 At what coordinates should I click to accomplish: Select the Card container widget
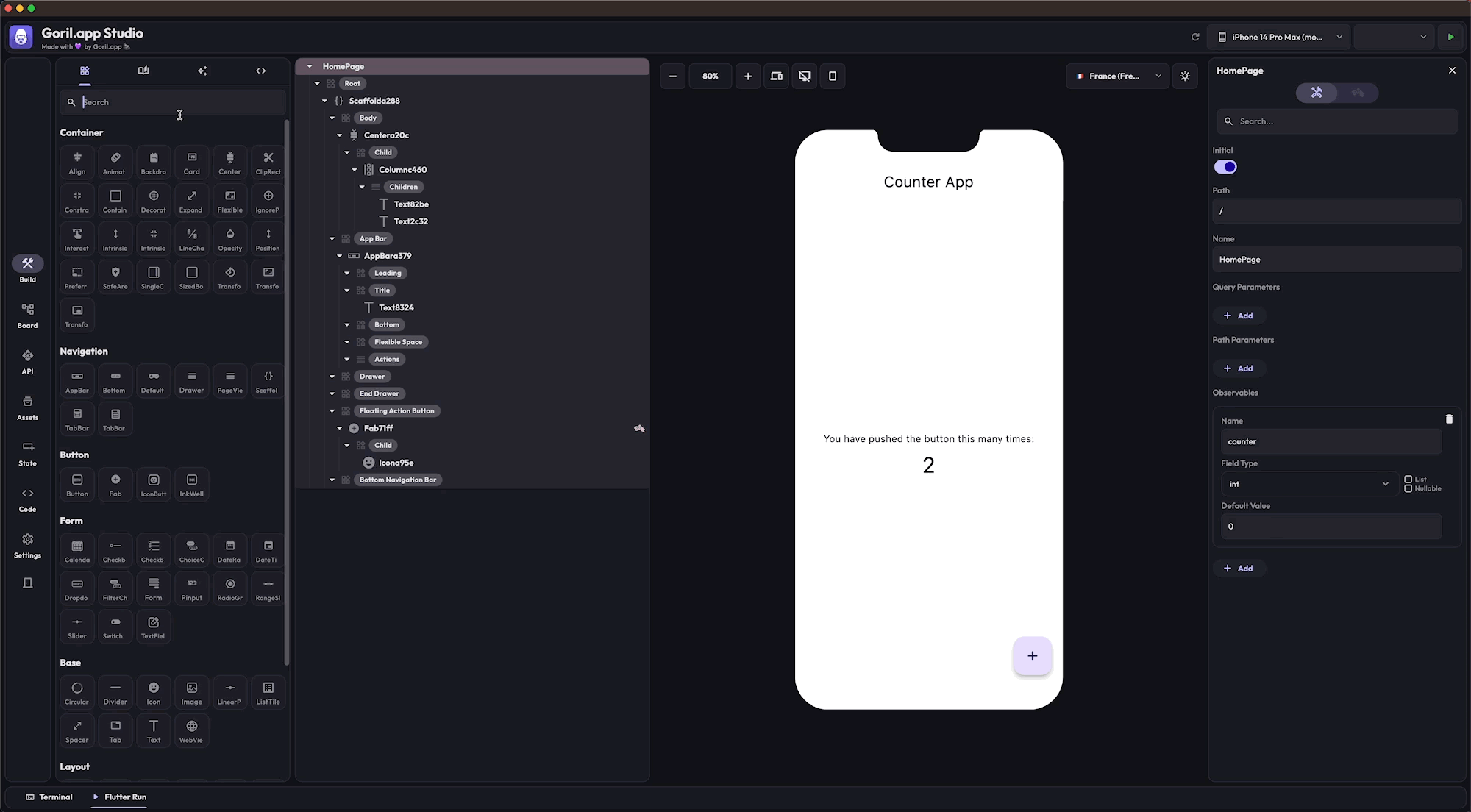[x=191, y=163]
